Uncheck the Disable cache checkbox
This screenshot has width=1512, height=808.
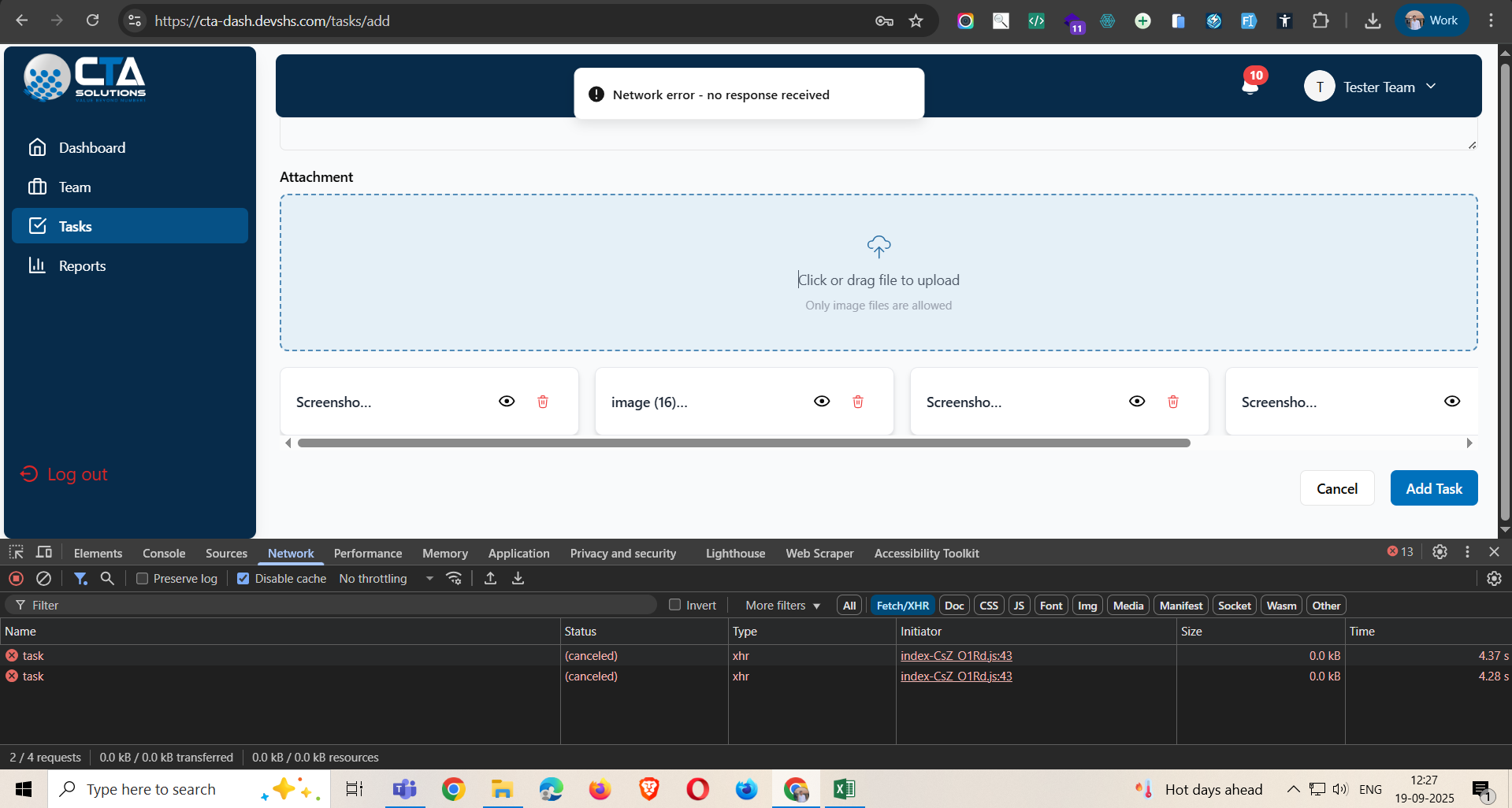(x=243, y=579)
